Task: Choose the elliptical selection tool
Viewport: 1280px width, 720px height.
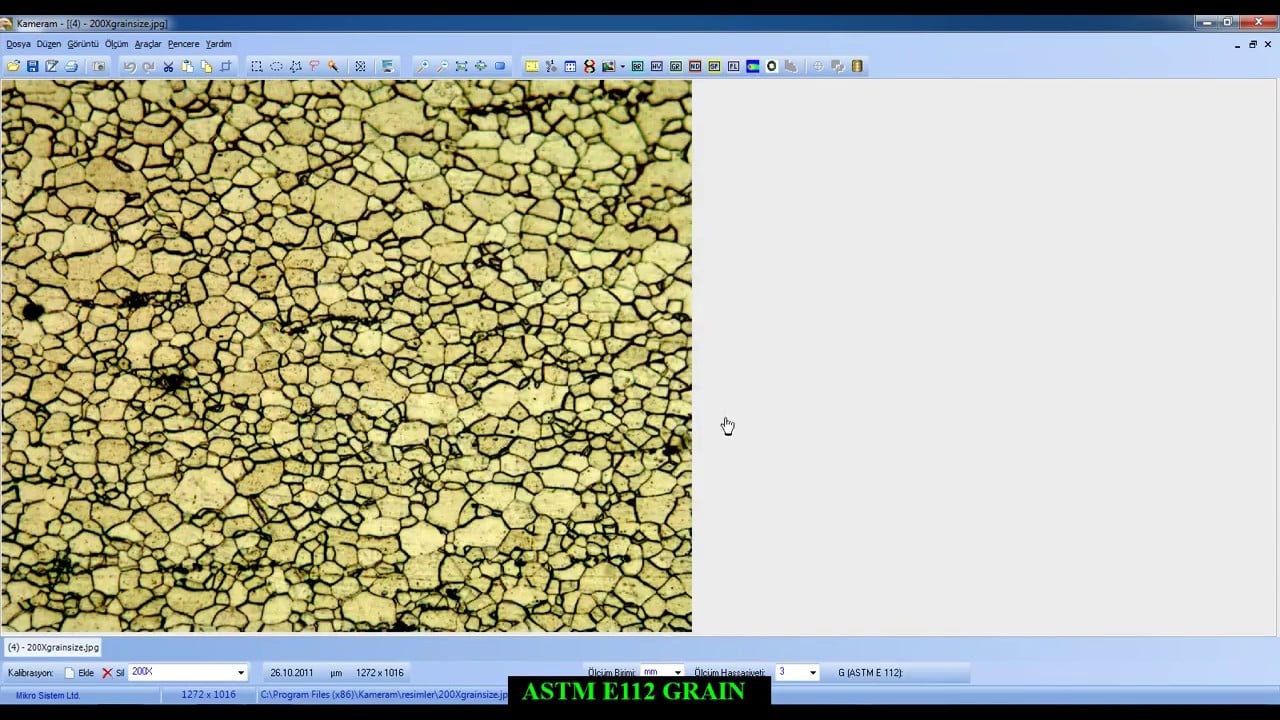Action: pos(276,66)
